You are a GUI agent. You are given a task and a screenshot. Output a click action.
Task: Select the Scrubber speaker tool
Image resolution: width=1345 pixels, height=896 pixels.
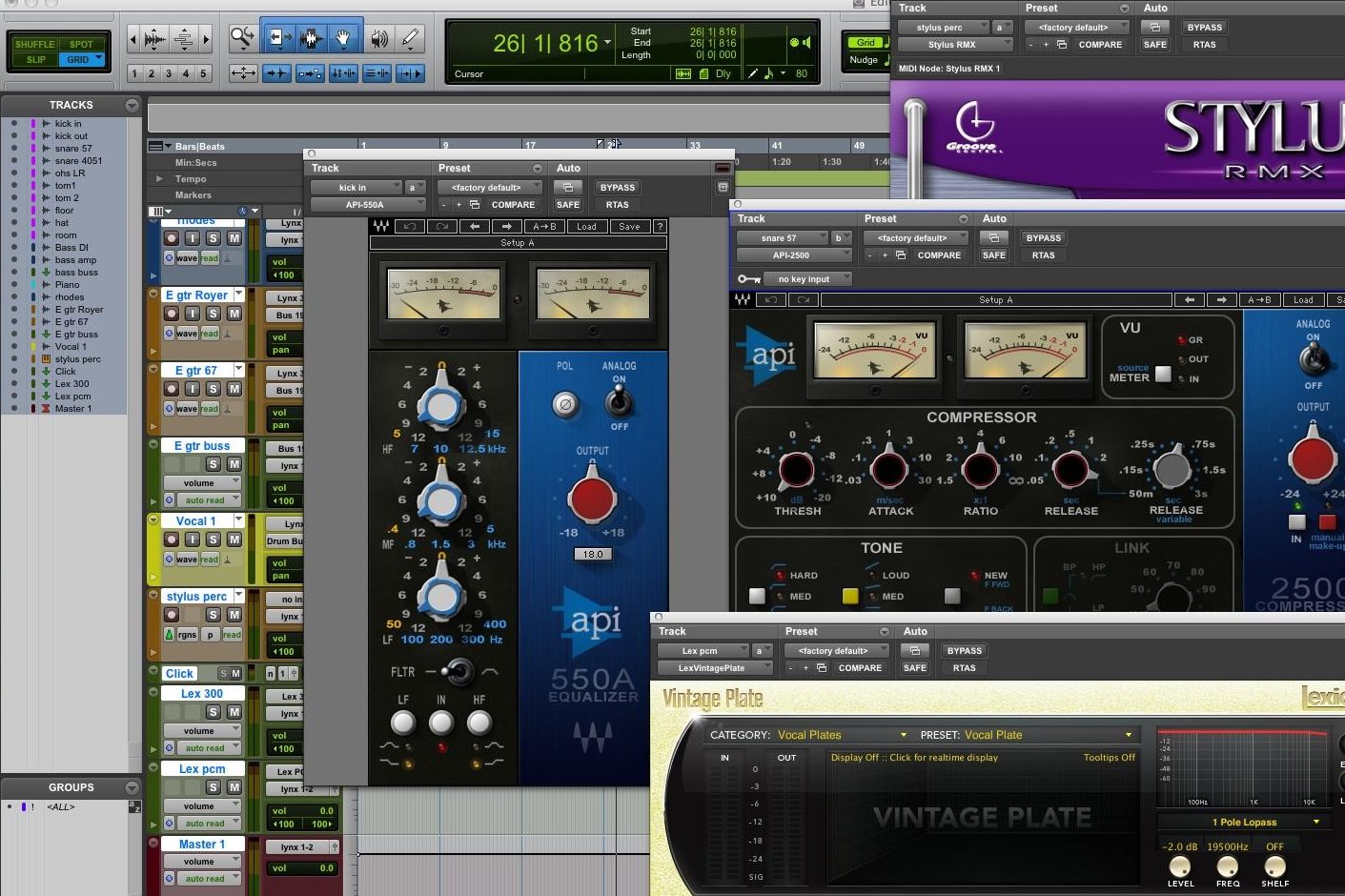[x=378, y=38]
